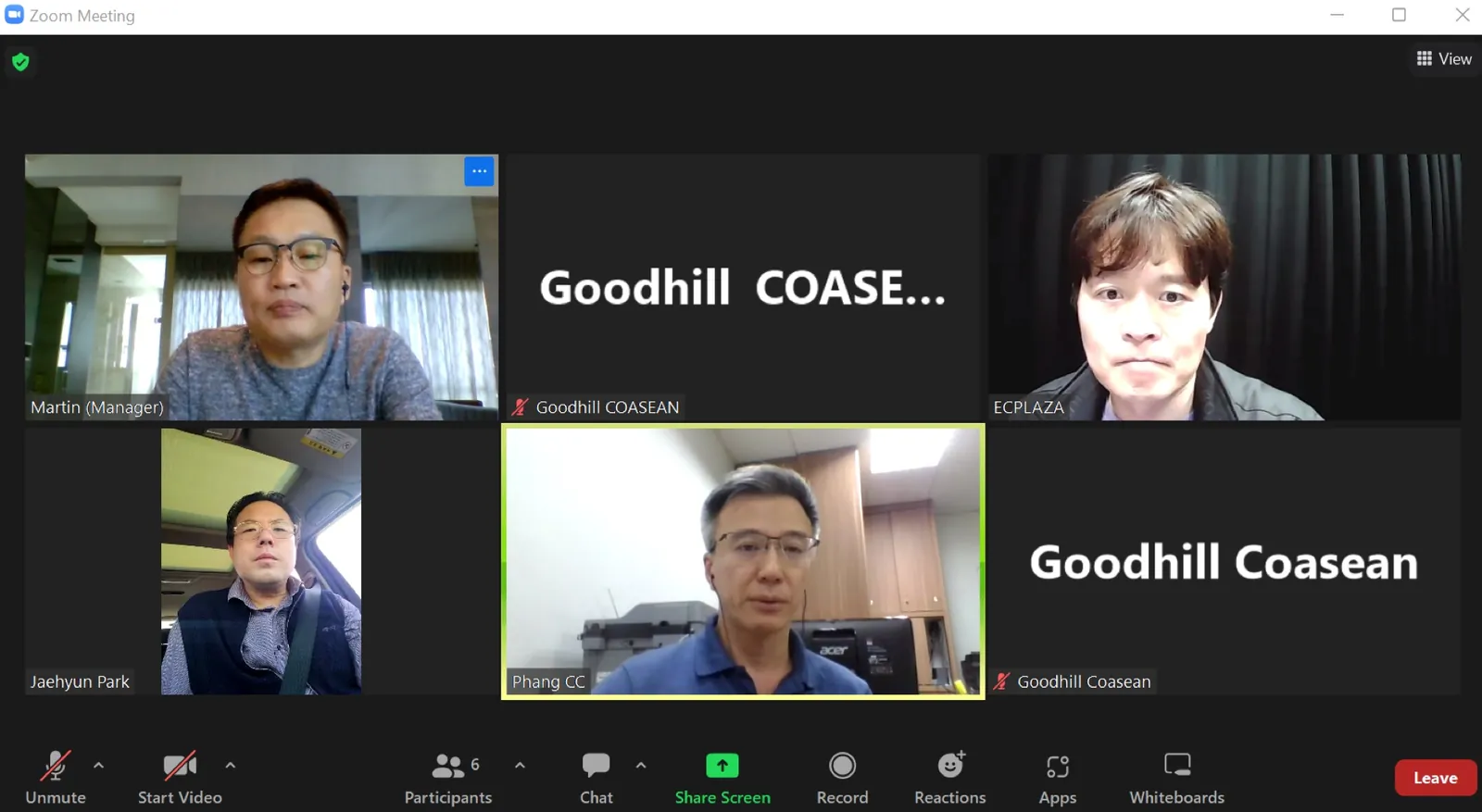Open the View layout menu
Viewport: 1482px width, 812px height.
(x=1444, y=58)
